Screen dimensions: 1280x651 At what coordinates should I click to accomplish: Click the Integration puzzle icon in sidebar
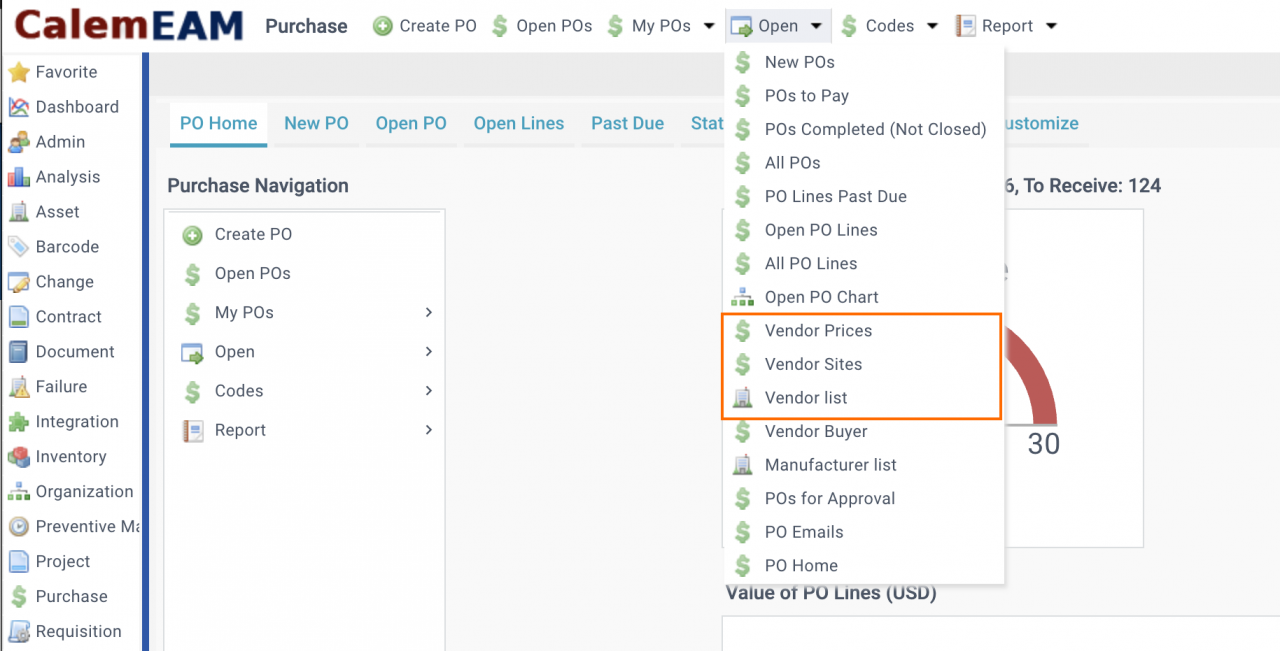(18, 422)
